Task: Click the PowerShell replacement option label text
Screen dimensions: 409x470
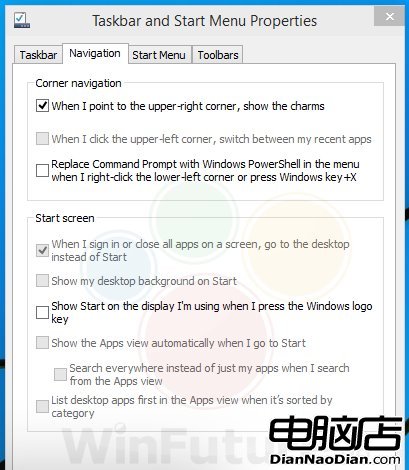Action: pos(205,170)
